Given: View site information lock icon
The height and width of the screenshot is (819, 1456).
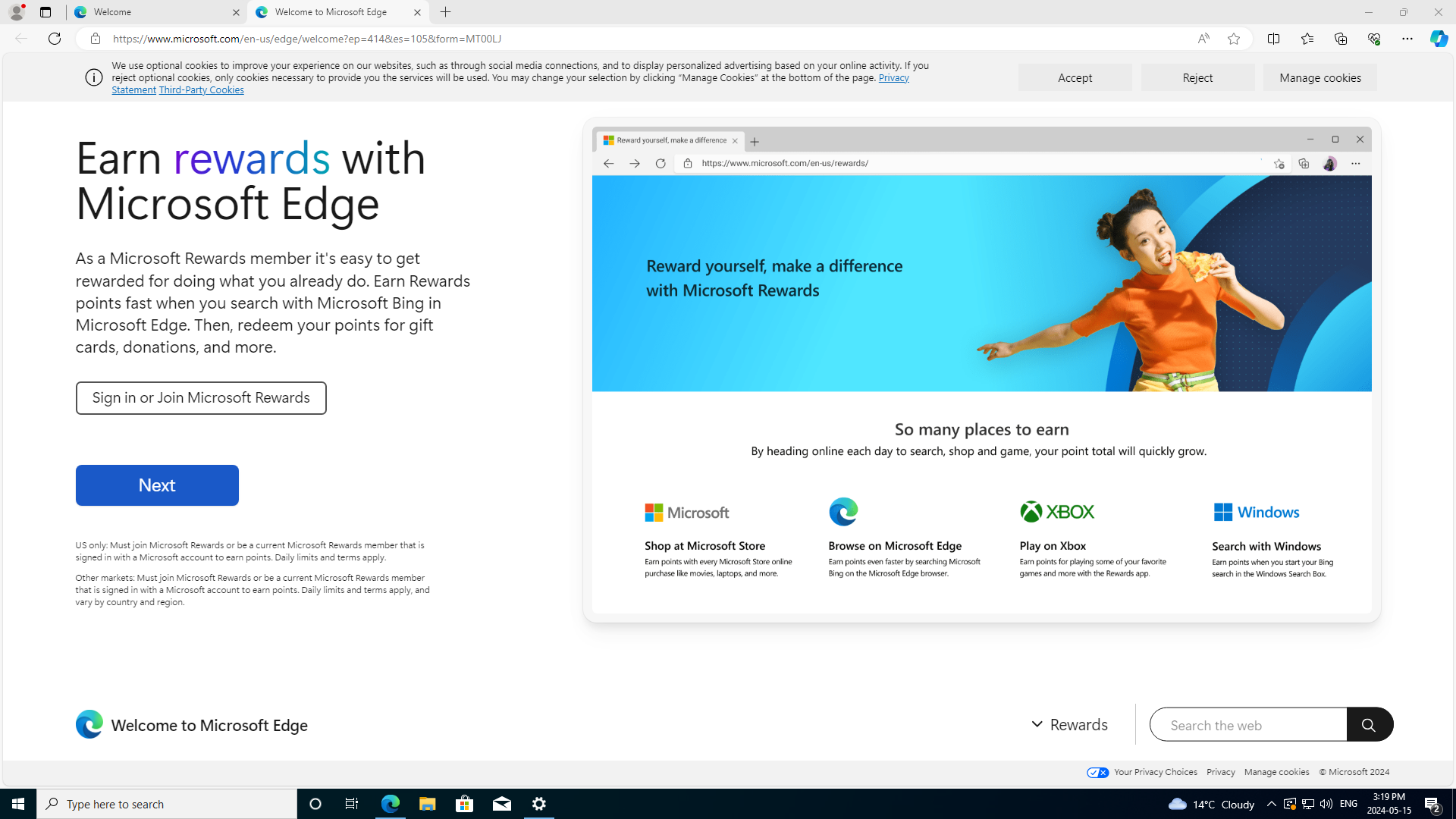Looking at the screenshot, I should pos(96,39).
